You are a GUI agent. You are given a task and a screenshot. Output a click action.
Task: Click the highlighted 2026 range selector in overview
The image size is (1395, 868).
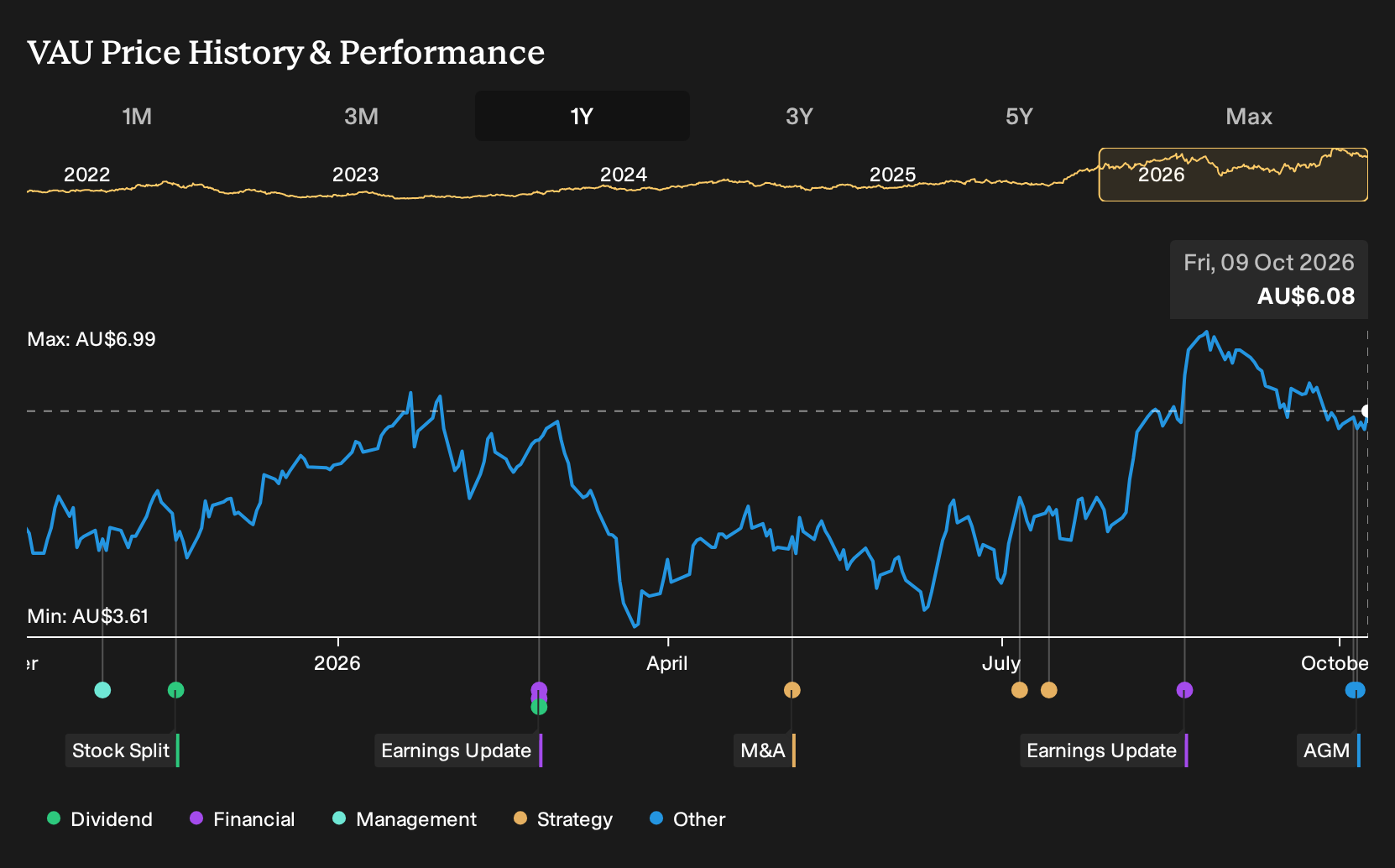(x=1233, y=175)
